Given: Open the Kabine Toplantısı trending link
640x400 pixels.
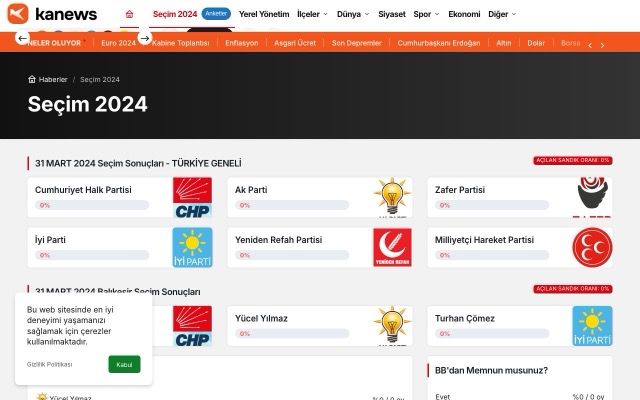Looking at the screenshot, I should pos(180,43).
